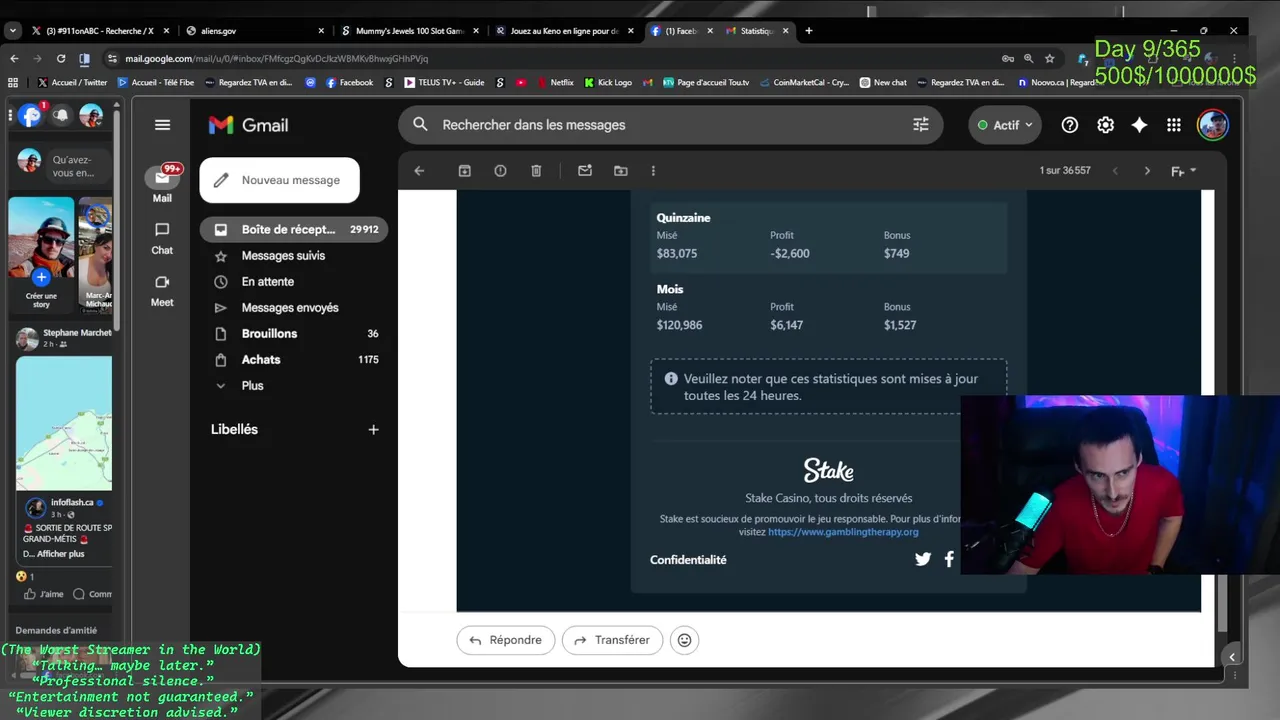1280x720 pixels.
Task: Click Chrome zoom magnifier icon
Action: pos(1028,59)
